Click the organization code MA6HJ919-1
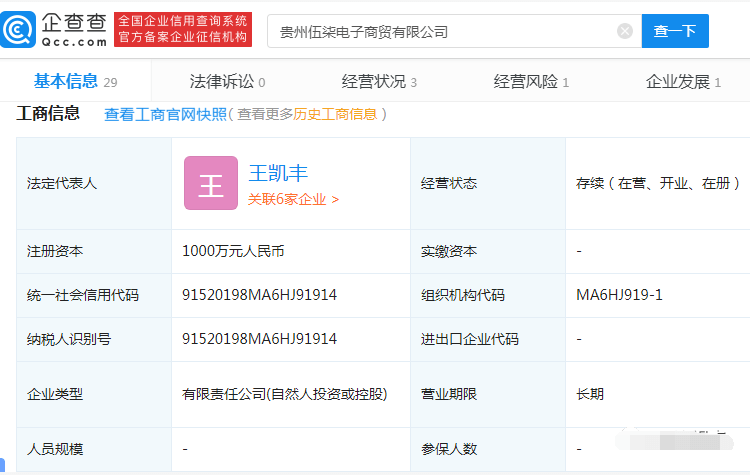This screenshot has width=750, height=475. [x=619, y=295]
